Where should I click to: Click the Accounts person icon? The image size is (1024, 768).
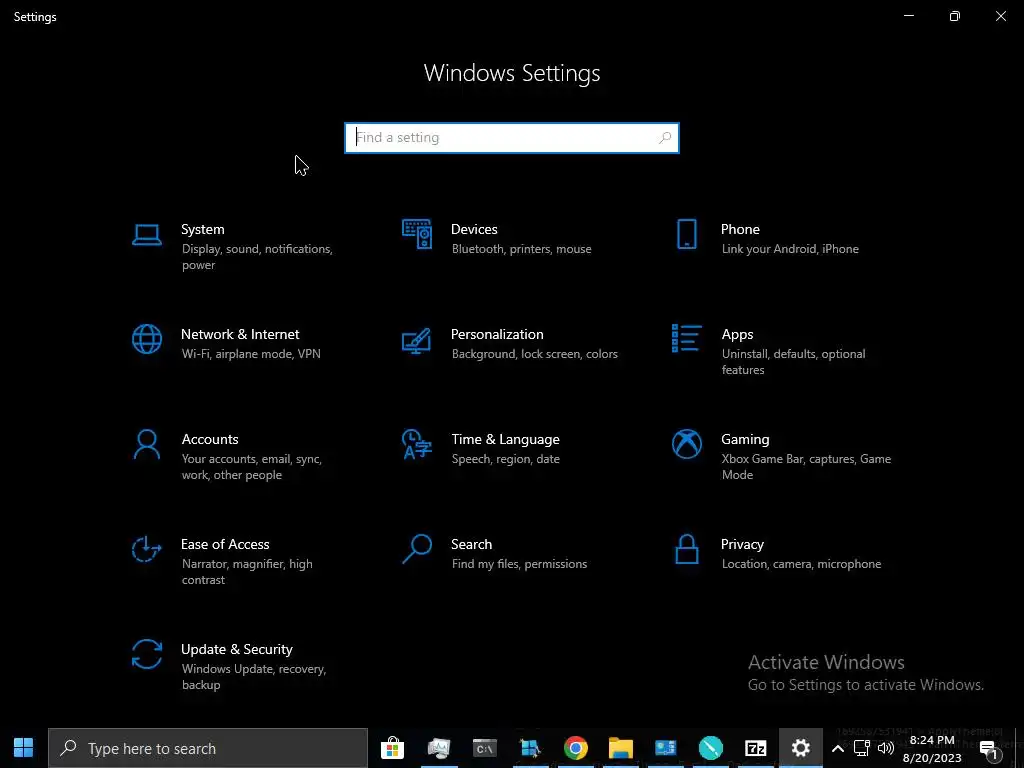coord(146,445)
